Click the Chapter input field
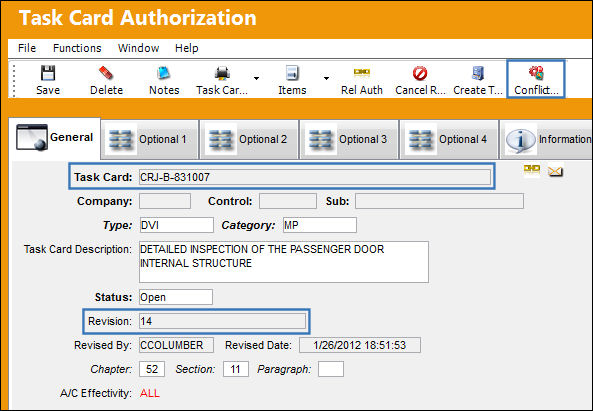The height and width of the screenshot is (411, 593). click(152, 369)
